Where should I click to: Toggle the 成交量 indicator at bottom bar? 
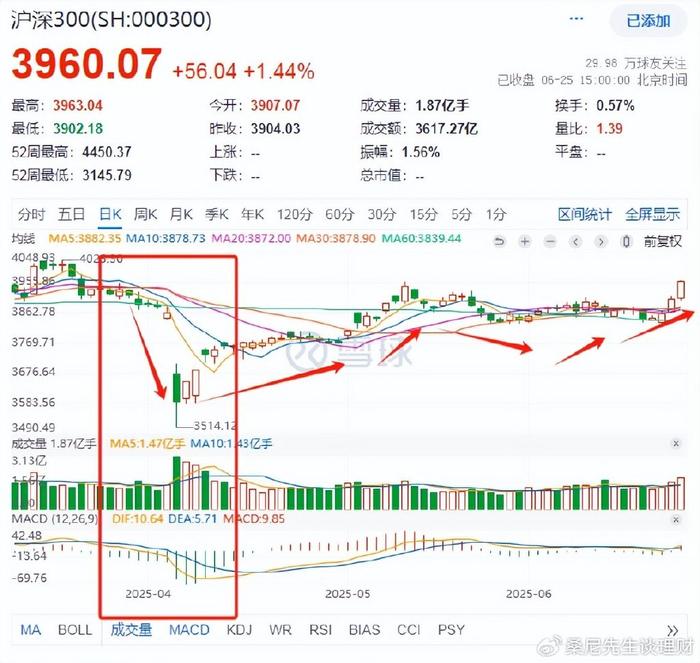pyautogui.click(x=131, y=630)
